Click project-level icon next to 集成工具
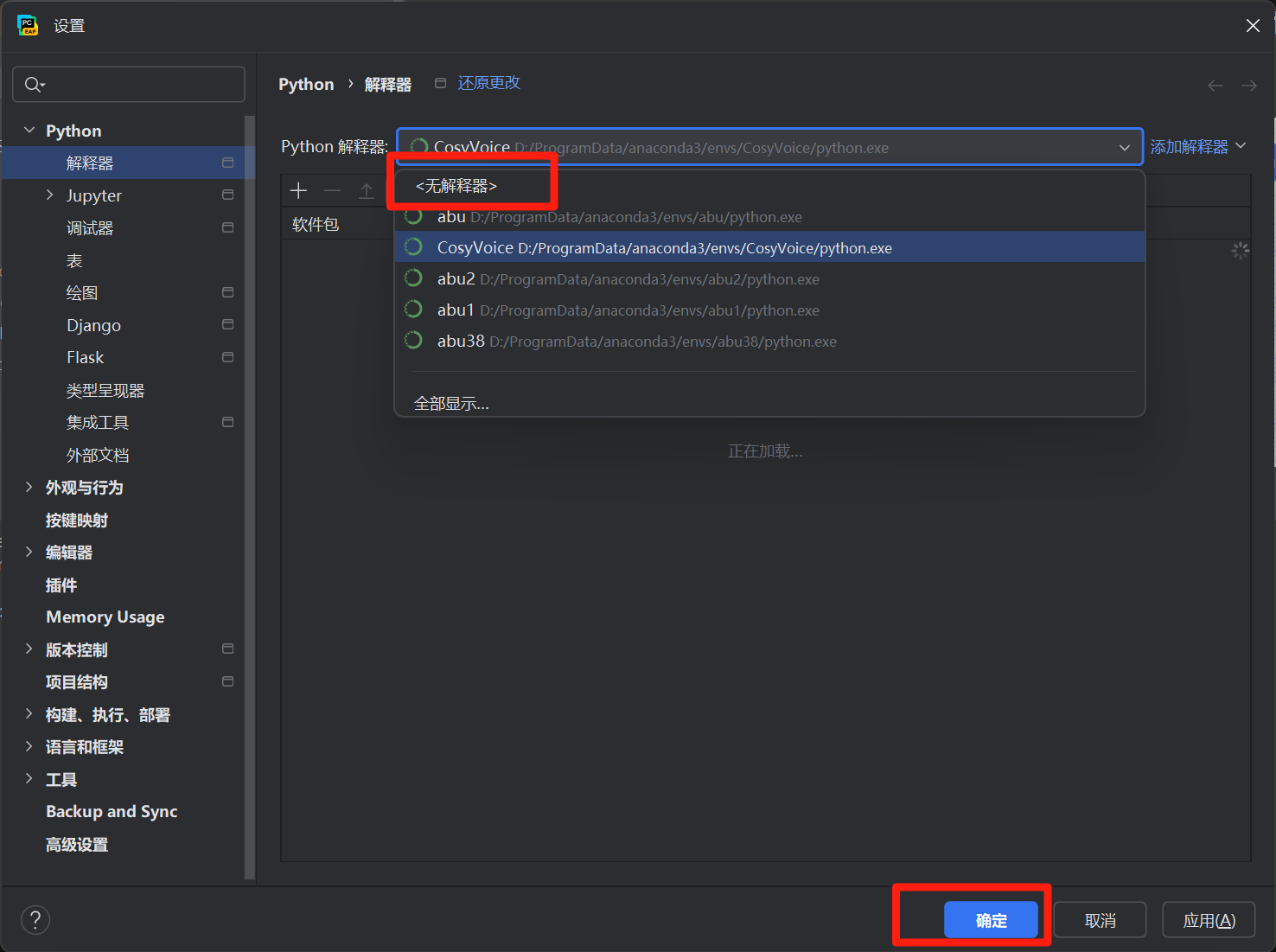Image resolution: width=1276 pixels, height=952 pixels. pos(228,422)
